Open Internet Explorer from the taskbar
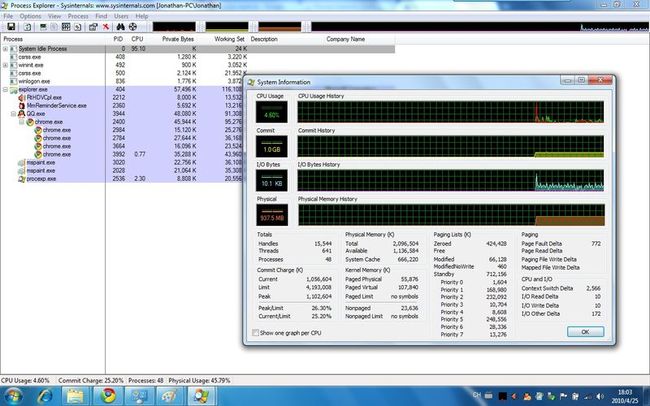The width and height of the screenshot is (650, 406). 44,396
